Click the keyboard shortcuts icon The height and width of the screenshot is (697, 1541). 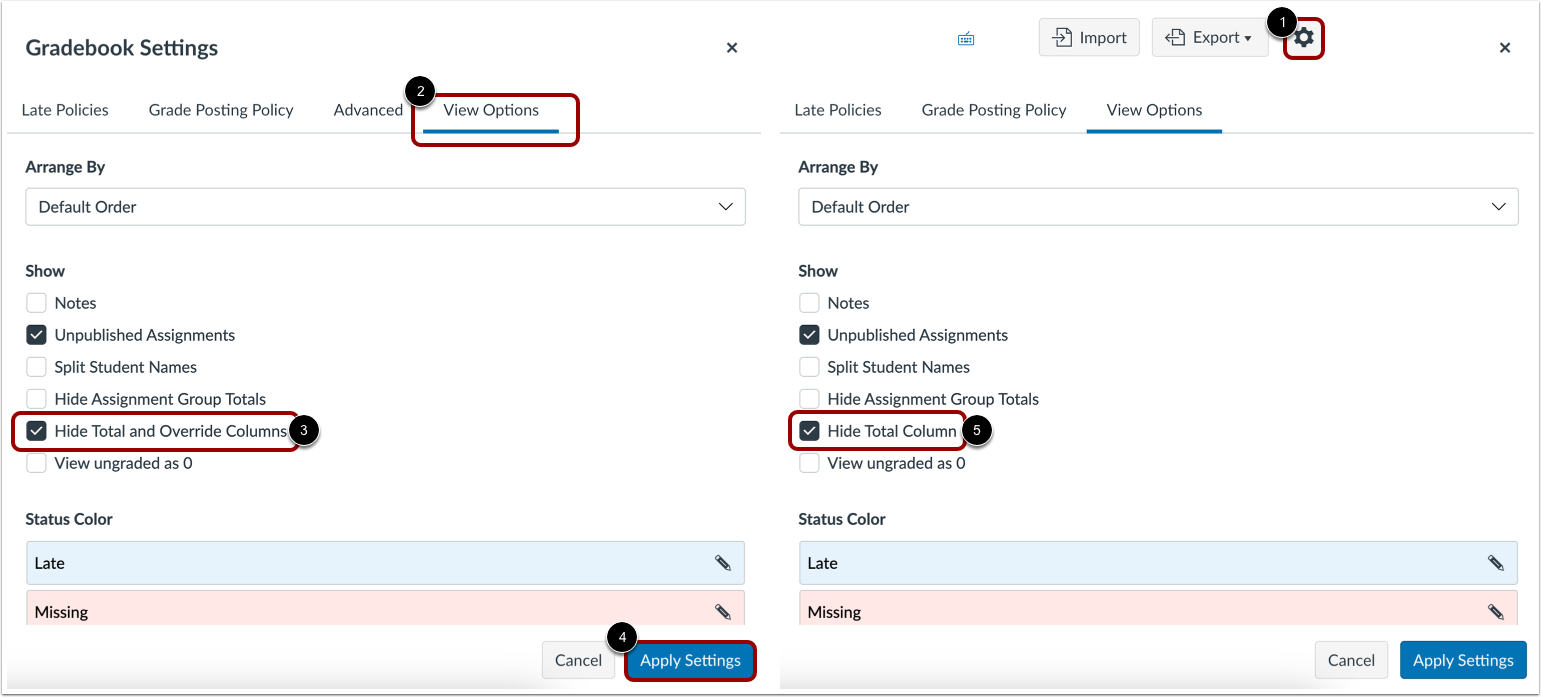(x=965, y=37)
